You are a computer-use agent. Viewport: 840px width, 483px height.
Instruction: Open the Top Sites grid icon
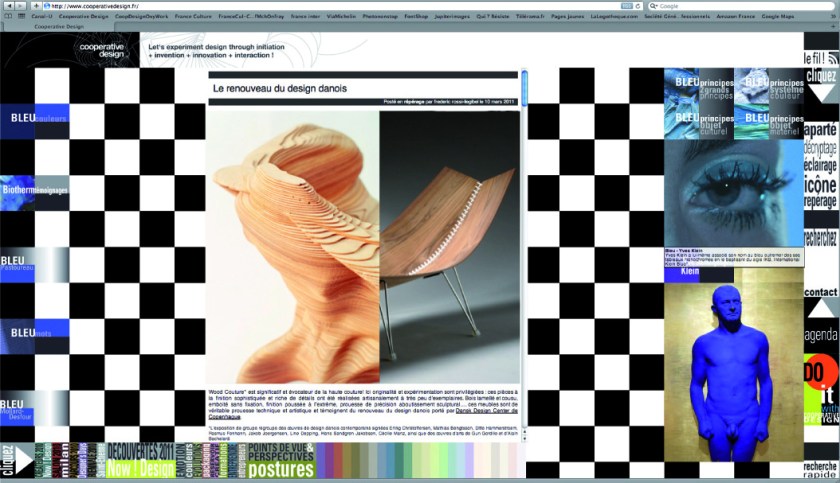point(21,16)
